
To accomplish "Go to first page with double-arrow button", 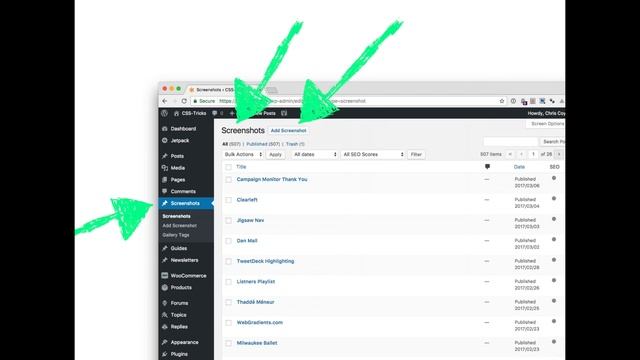I will tap(510, 154).
